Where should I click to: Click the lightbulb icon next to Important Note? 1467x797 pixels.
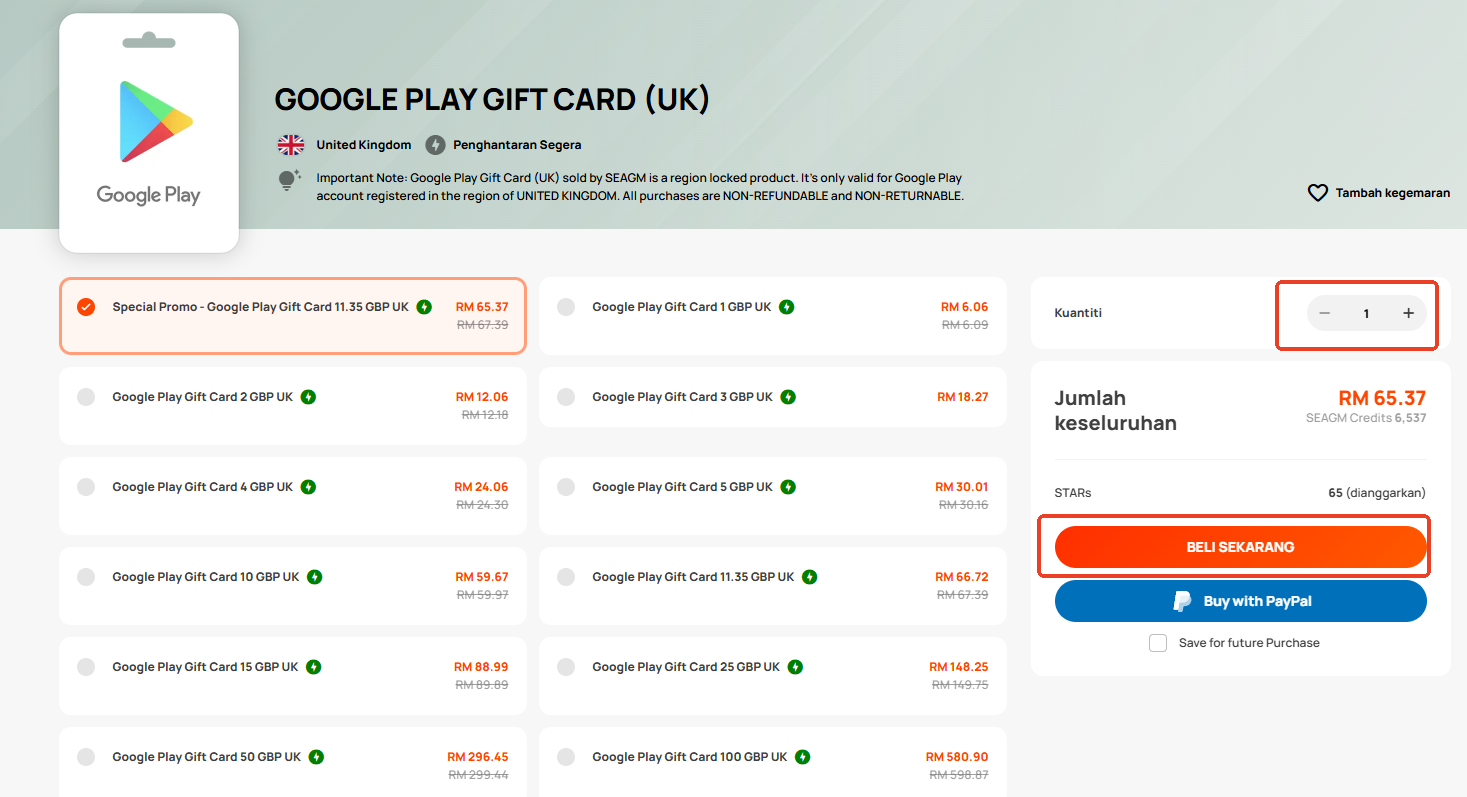pos(289,181)
